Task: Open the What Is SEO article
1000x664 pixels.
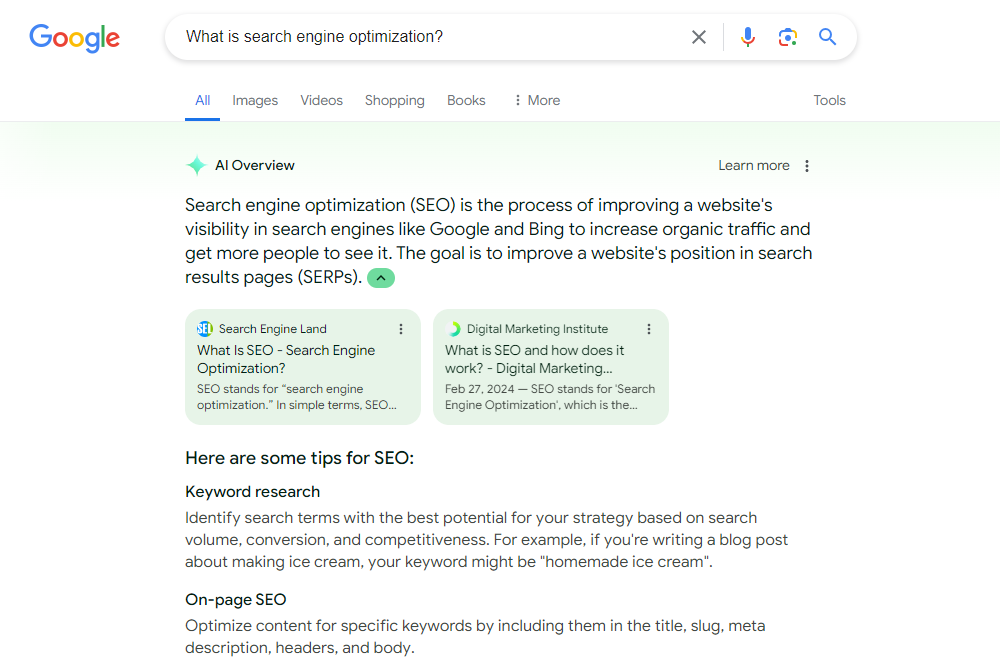Action: pyautogui.click(x=286, y=359)
